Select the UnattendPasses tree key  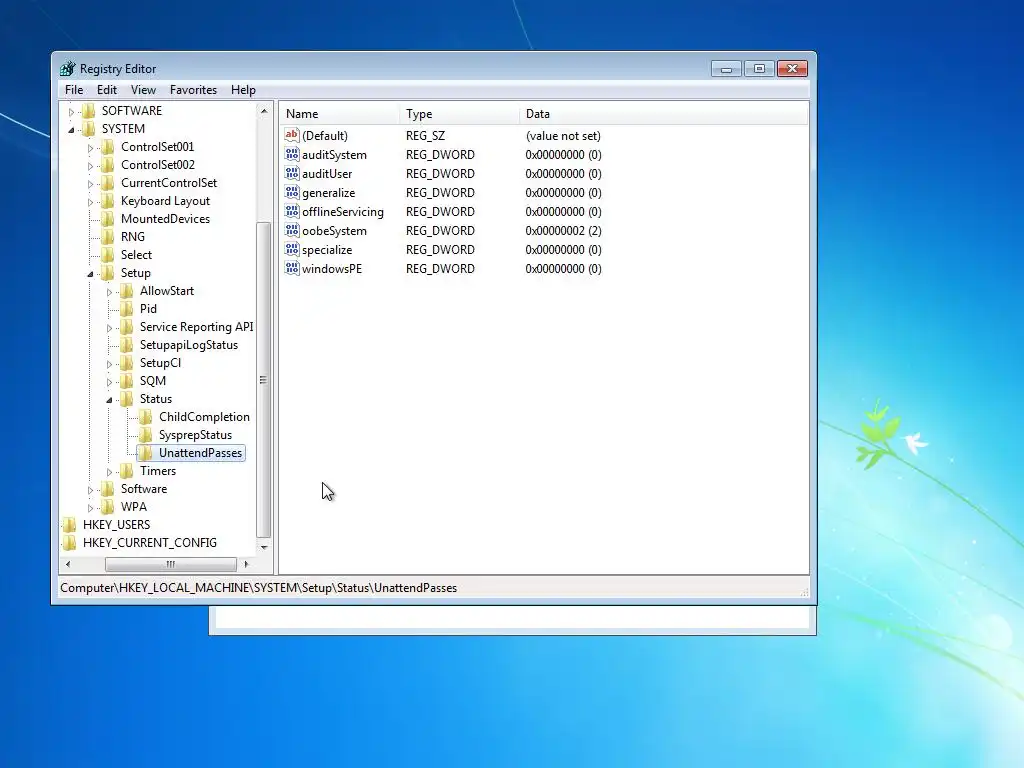pyautogui.click(x=200, y=453)
